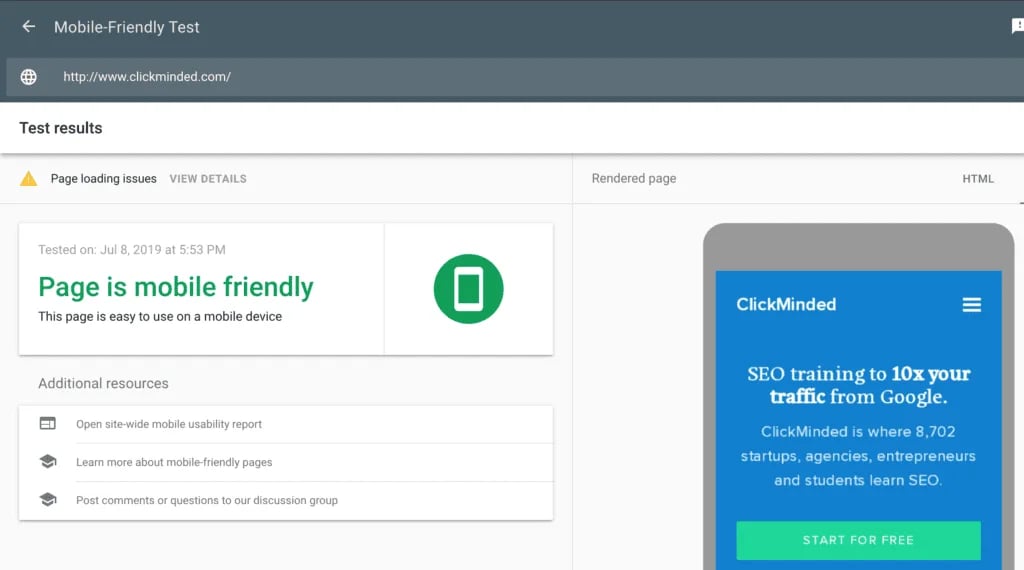This screenshot has height=570, width=1024.
Task: Click the site-wide usability report icon
Action: click(48, 424)
